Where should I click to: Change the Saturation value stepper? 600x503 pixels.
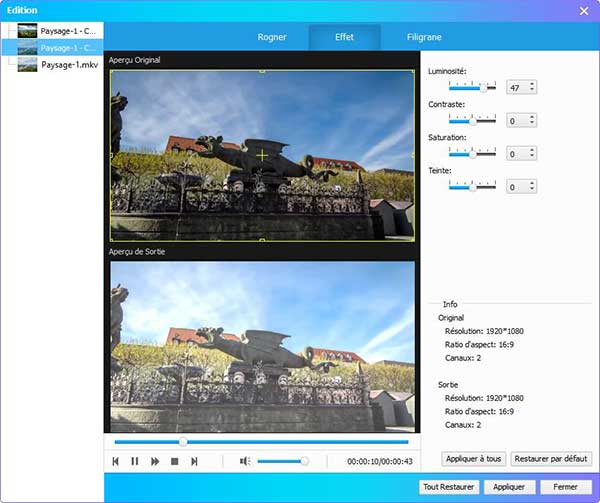[x=532, y=154]
